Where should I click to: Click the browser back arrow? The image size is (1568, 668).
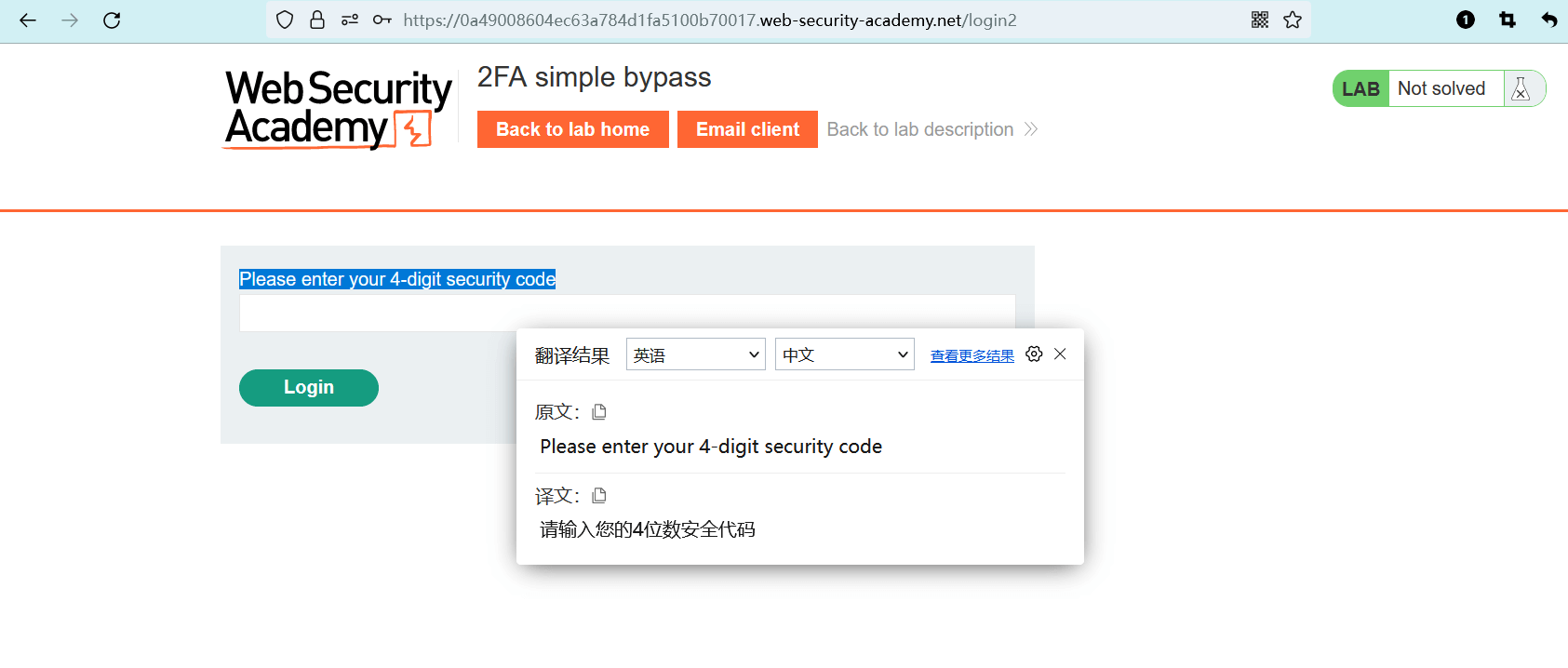point(28,20)
